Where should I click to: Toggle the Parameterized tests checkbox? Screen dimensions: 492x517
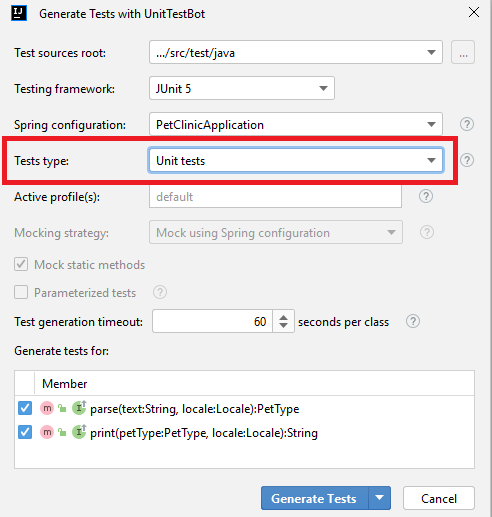[x=21, y=292]
